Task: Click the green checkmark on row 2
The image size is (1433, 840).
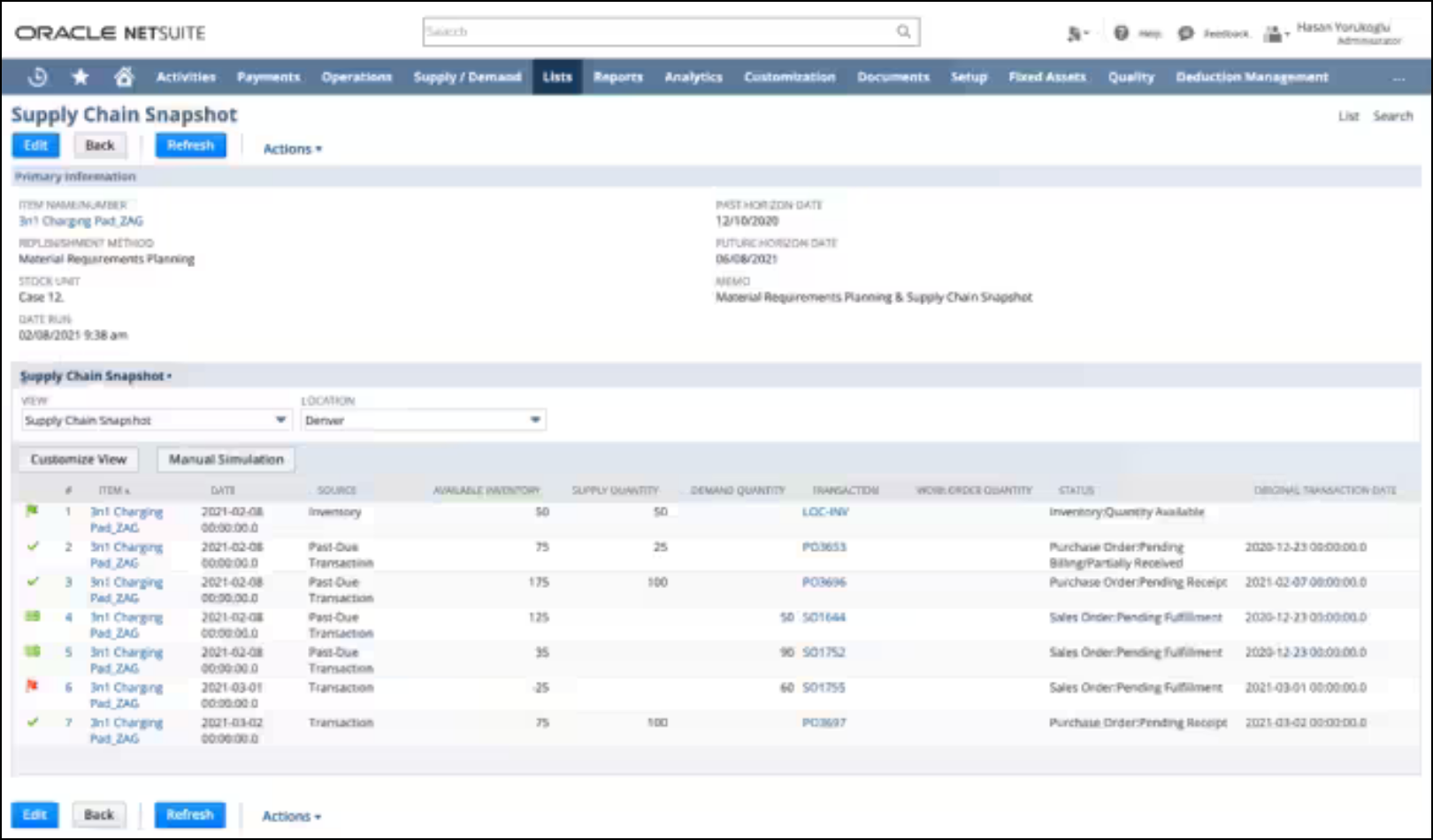Action: coord(33,546)
